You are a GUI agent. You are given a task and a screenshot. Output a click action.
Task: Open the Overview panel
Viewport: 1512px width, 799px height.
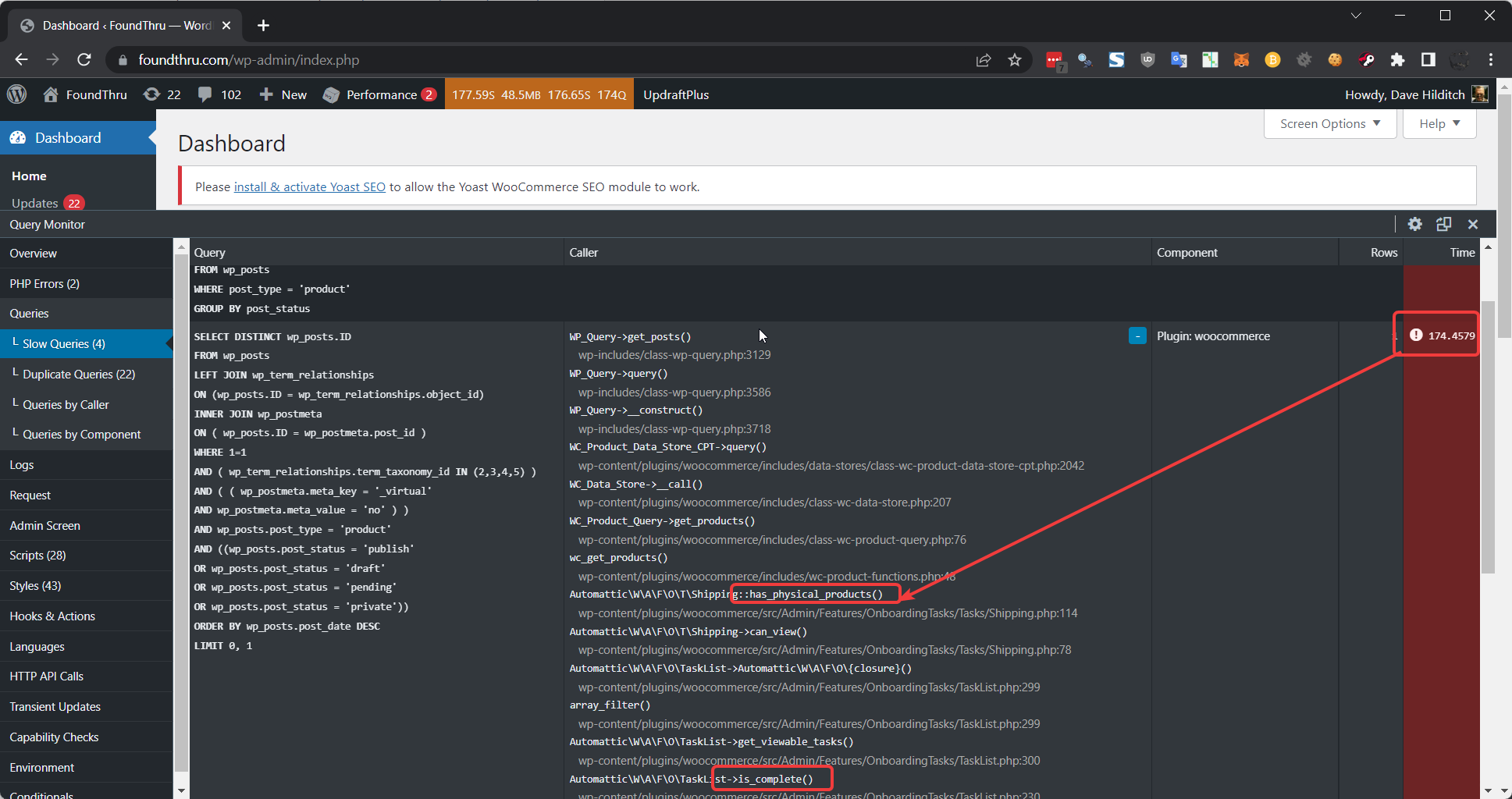tap(86, 253)
